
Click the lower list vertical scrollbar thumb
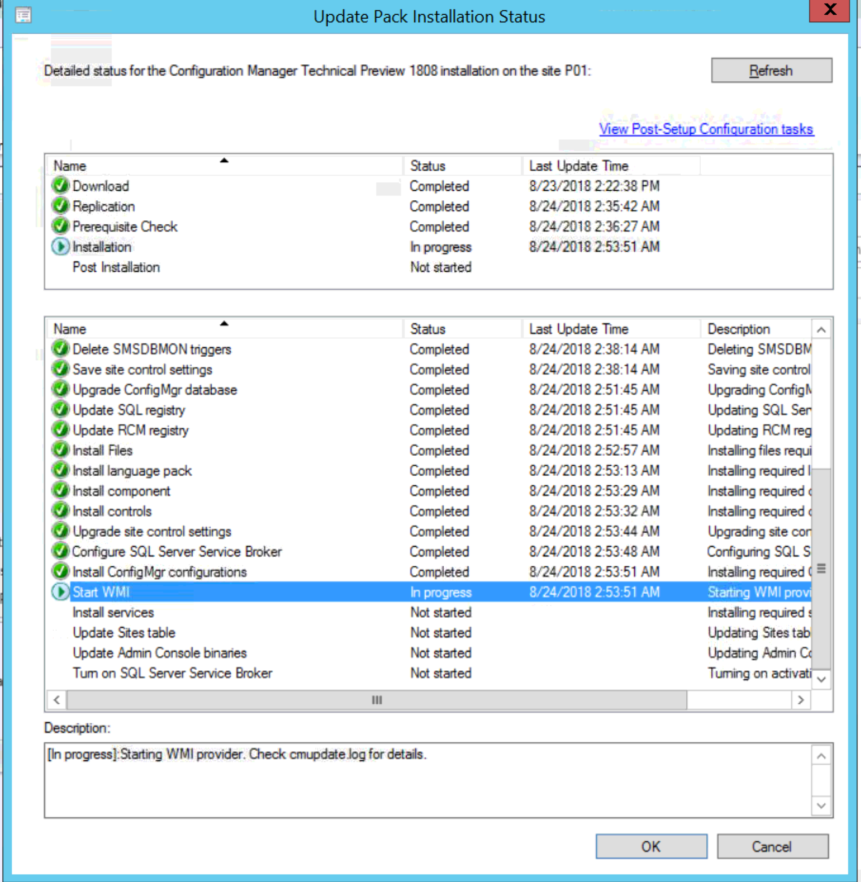click(x=821, y=569)
